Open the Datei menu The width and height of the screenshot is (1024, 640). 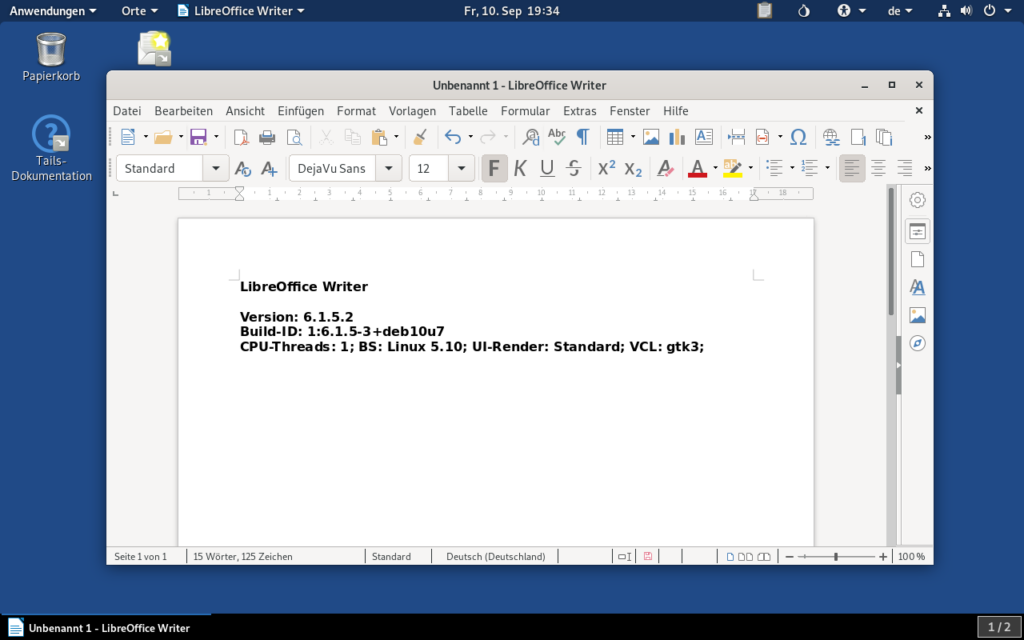tap(127, 111)
